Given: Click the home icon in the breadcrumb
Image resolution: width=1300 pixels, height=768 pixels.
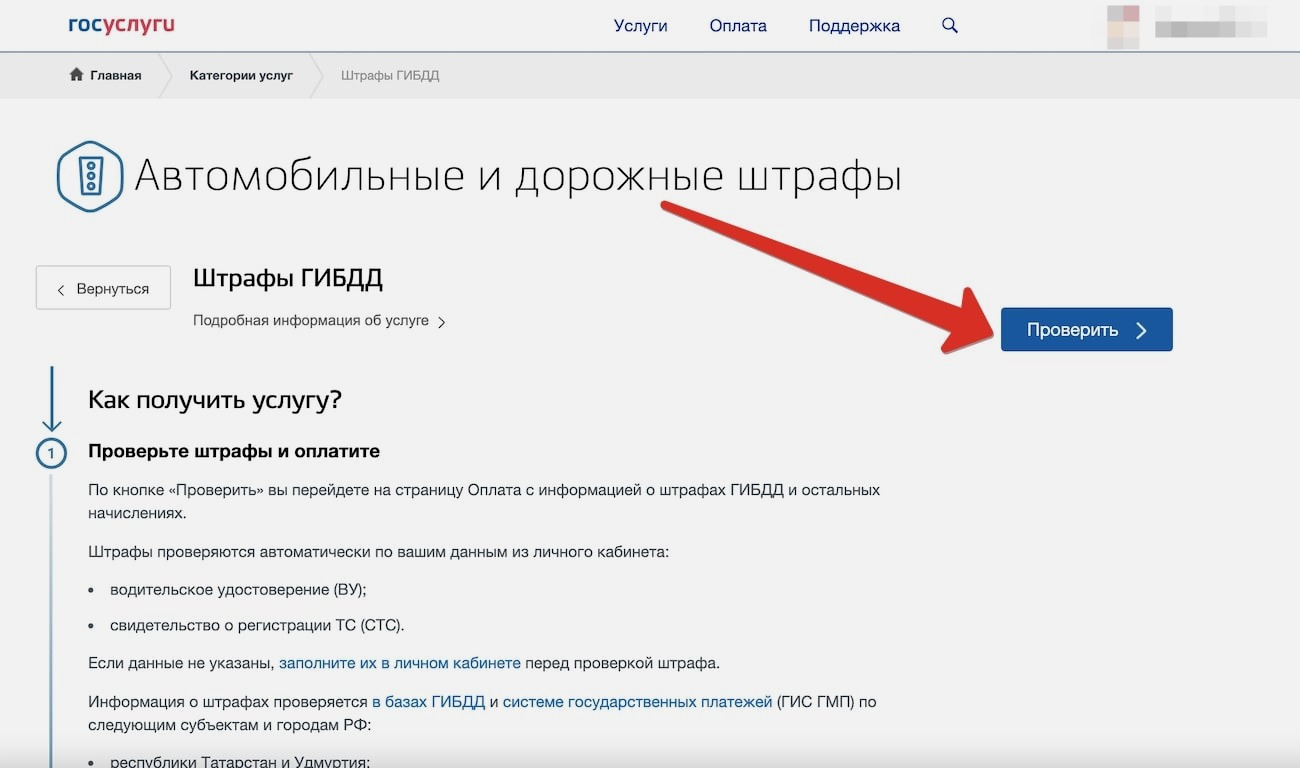Looking at the screenshot, I should point(76,75).
